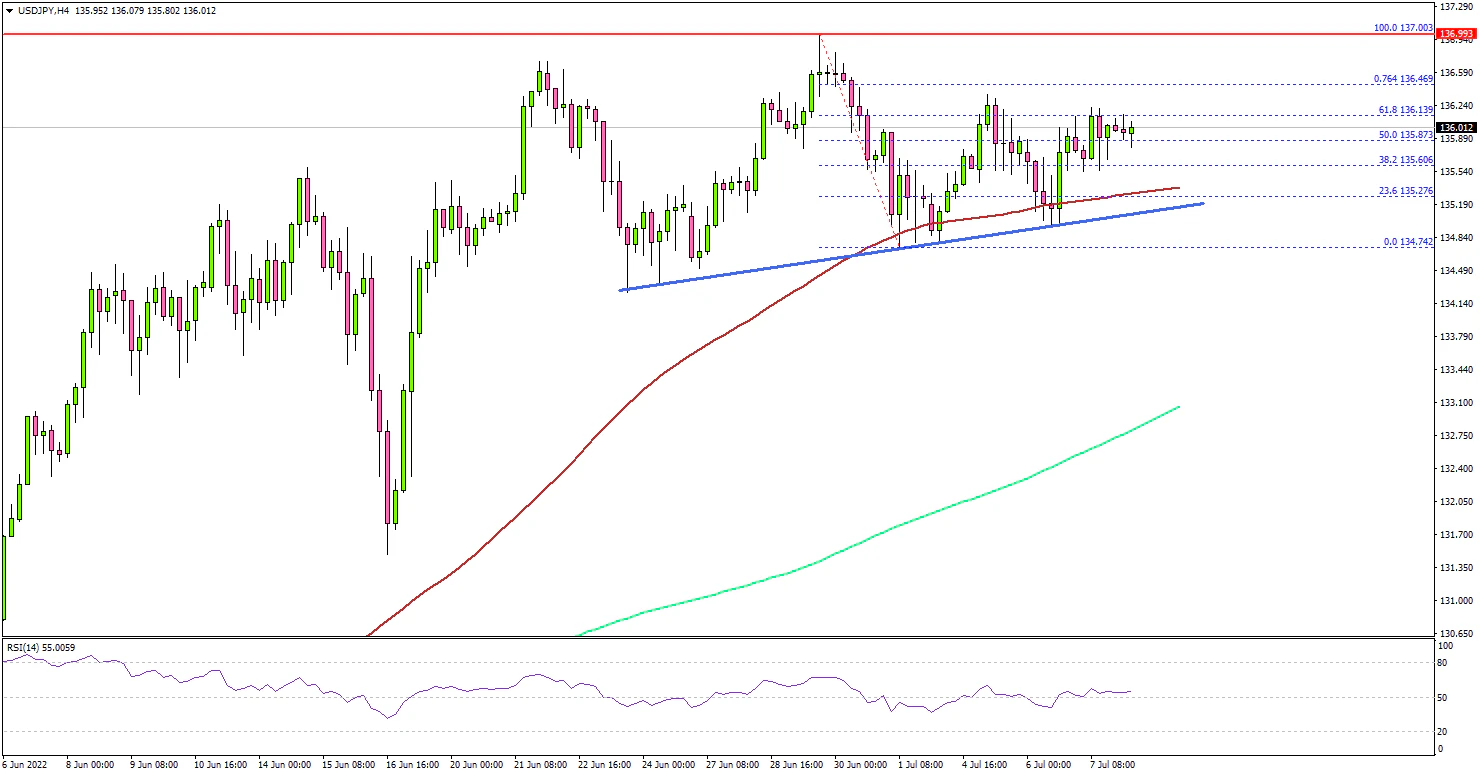The height and width of the screenshot is (776, 1480).
Task: Select the 61.8 136.139 Fibonacci label
Action: (1405, 109)
